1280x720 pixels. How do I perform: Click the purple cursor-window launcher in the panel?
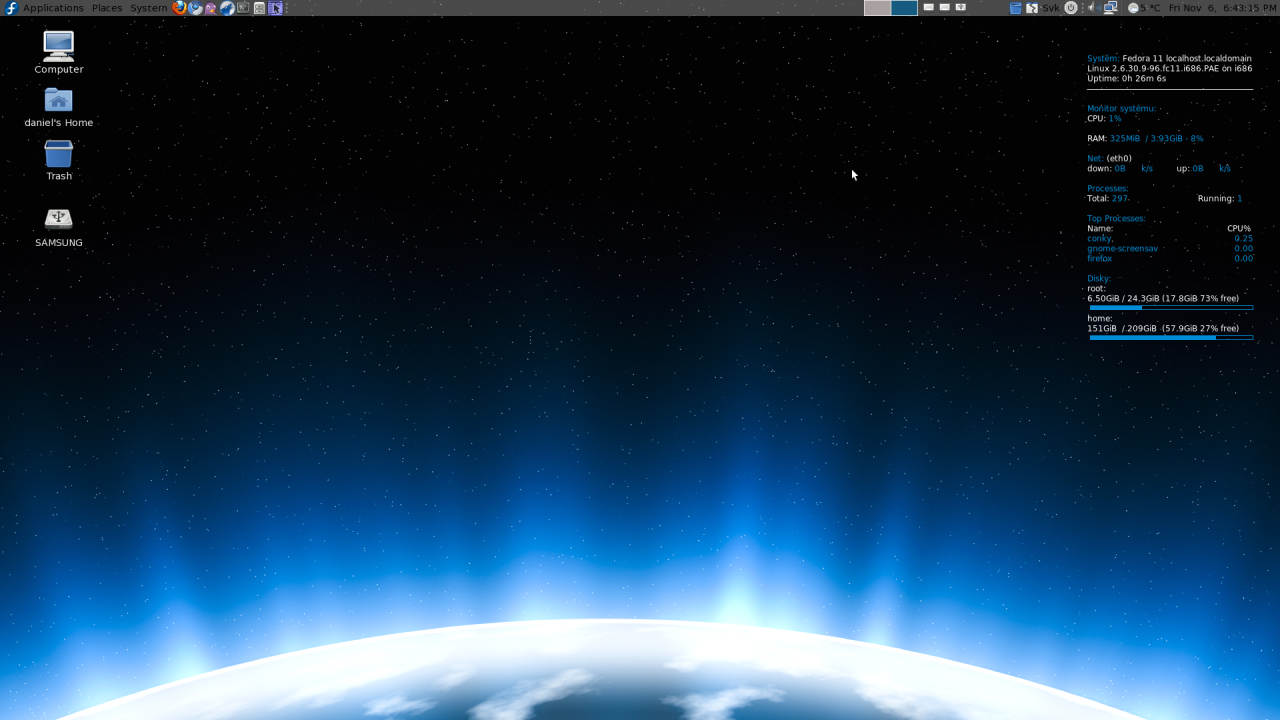275,8
